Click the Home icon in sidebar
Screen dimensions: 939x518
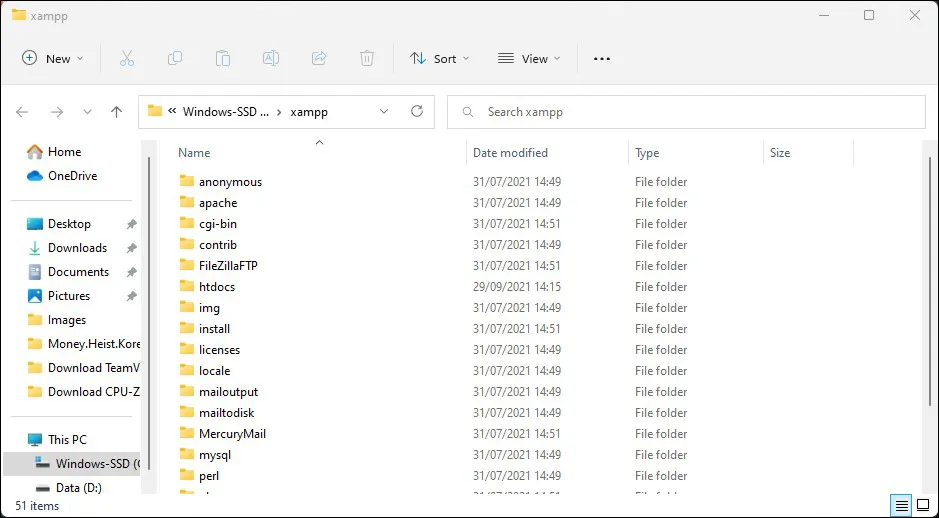[x=35, y=152]
